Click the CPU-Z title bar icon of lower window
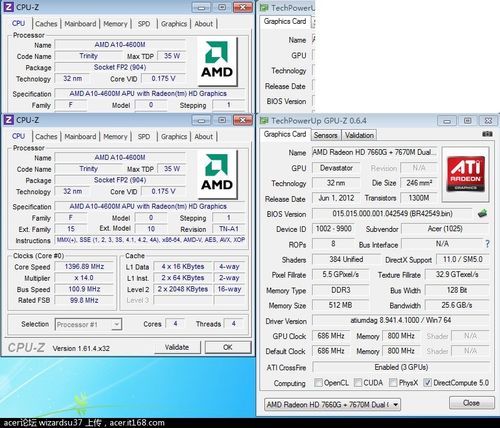500x428 pixels. (x=9, y=120)
